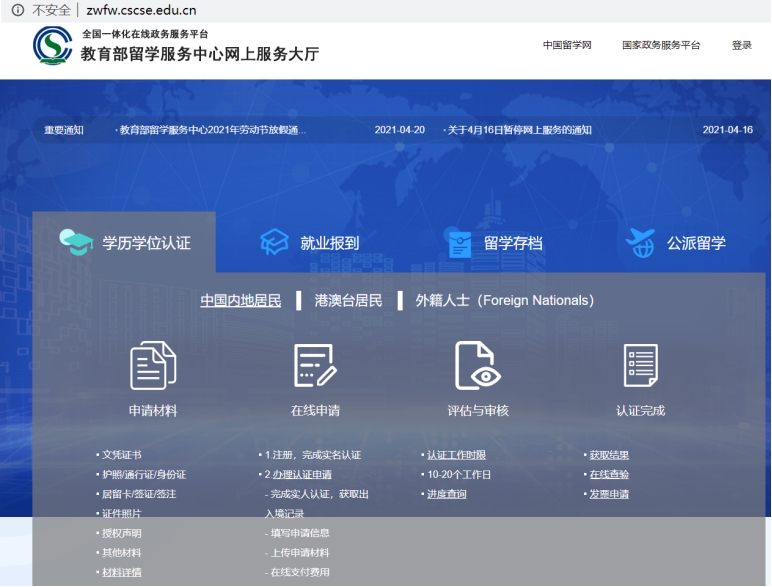Click the 填写申请信息 step text
The width and height of the screenshot is (772, 587).
click(300, 533)
